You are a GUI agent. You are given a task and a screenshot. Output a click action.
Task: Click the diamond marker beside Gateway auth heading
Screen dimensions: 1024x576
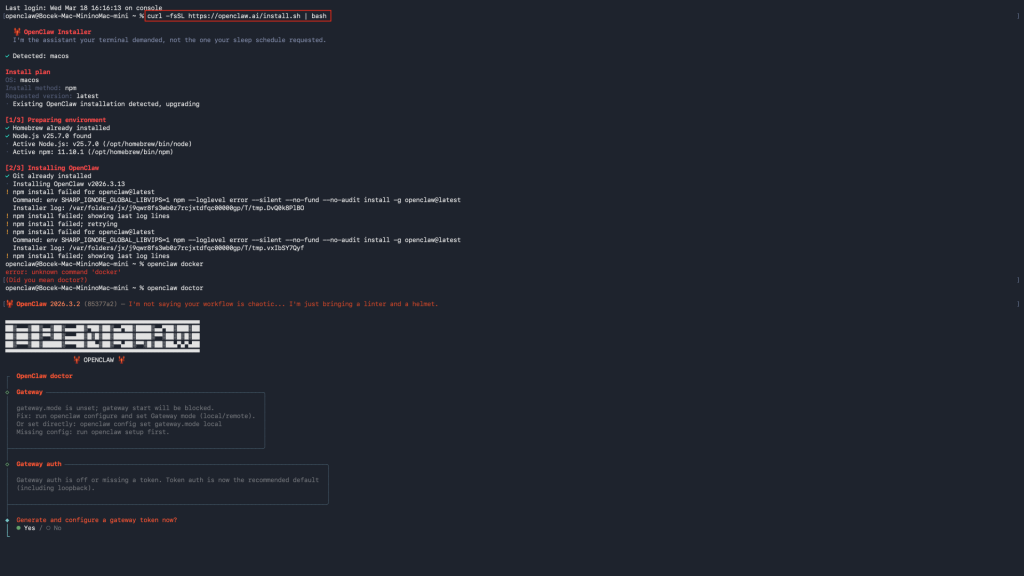[7, 464]
